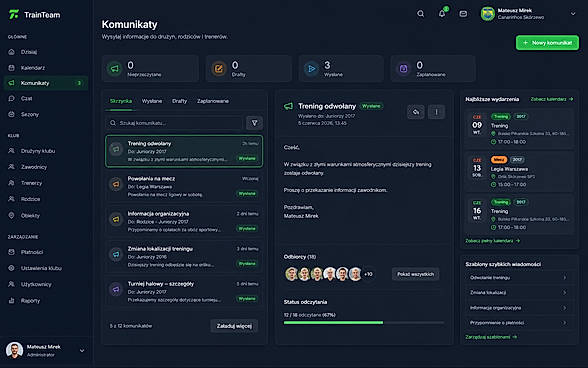
Task: Expand Przypomnienie o płatności template
Action: (519, 323)
